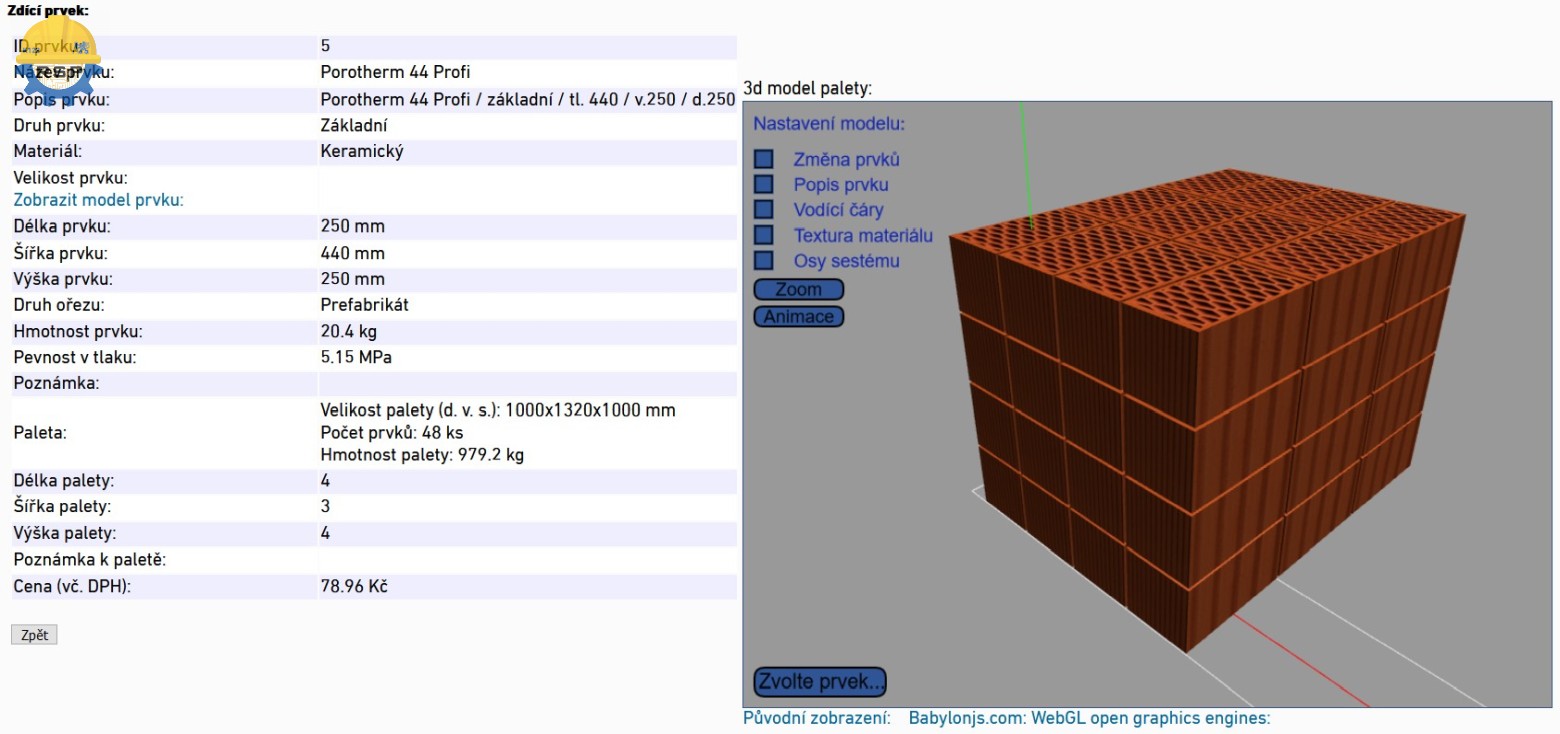Select the Popis prvku description value
The width and height of the screenshot is (1560, 734).
coord(528,100)
